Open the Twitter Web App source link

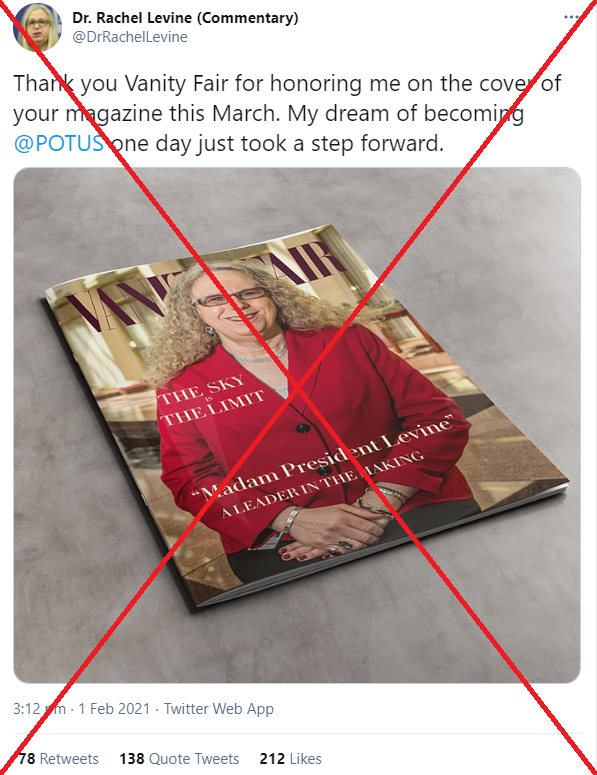pyautogui.click(x=218, y=709)
